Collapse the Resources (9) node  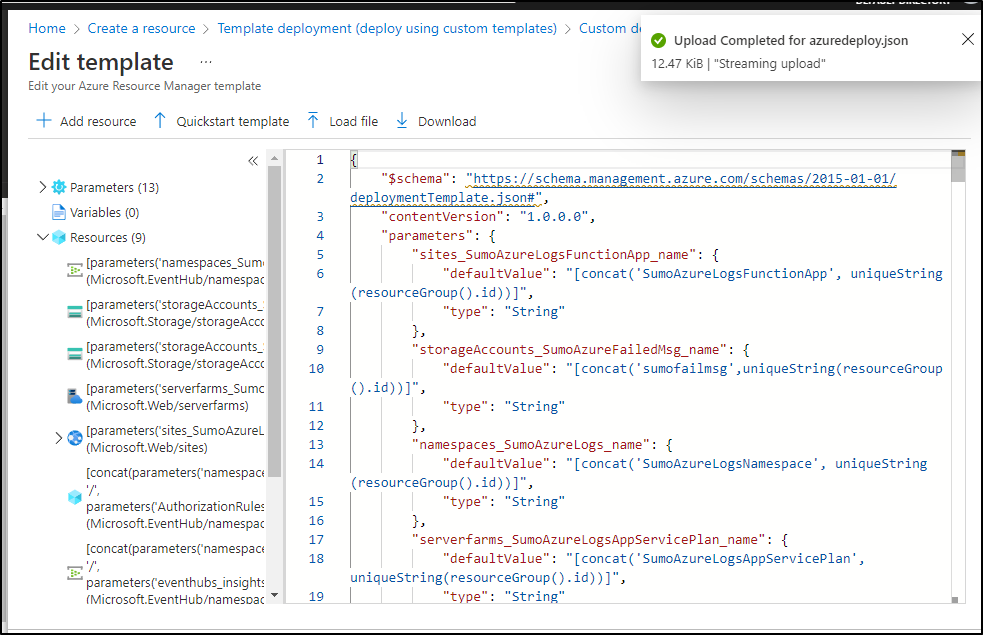tap(42, 237)
